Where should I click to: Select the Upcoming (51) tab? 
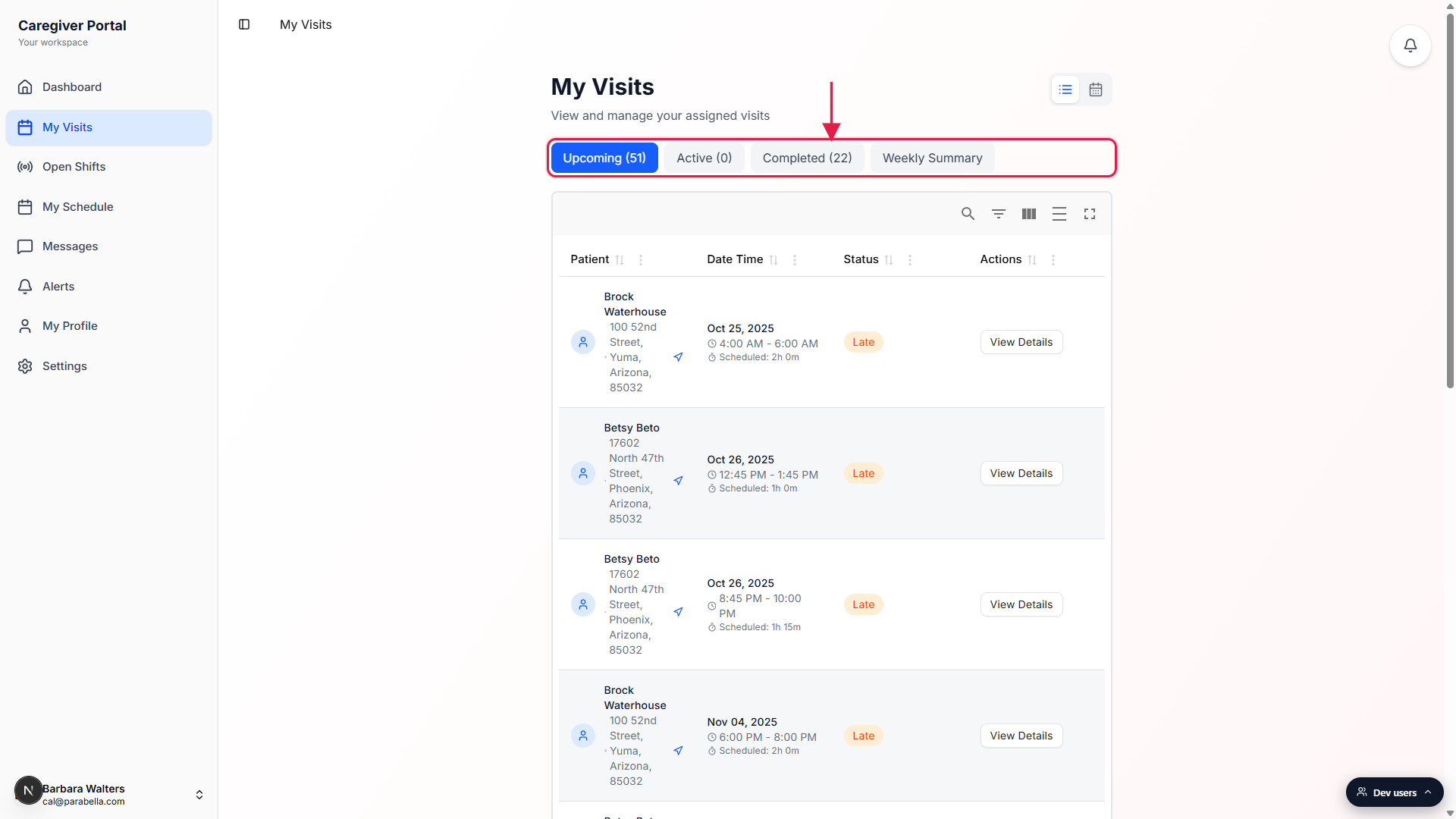tap(604, 158)
